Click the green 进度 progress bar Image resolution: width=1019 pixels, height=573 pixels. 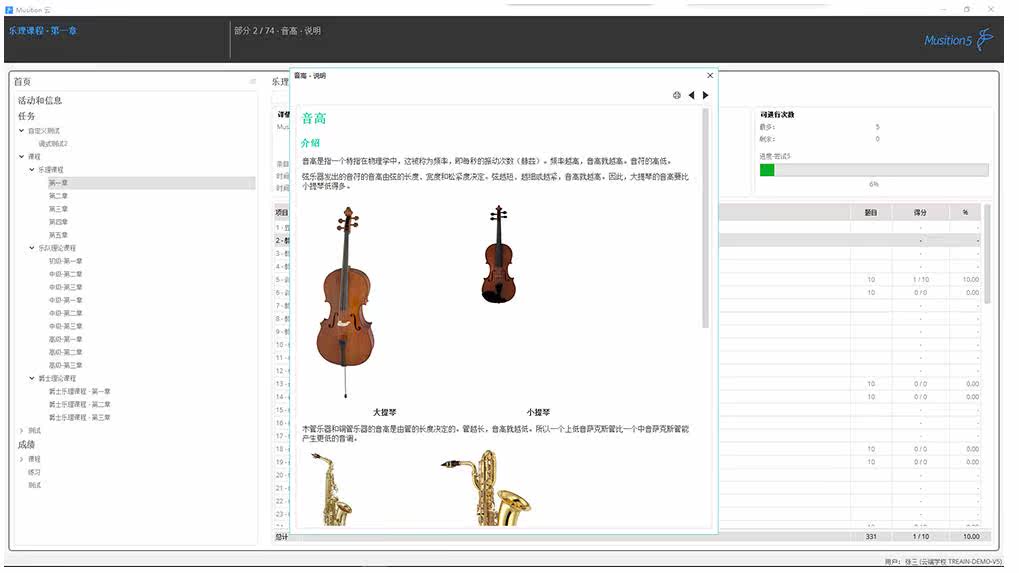coord(873,170)
